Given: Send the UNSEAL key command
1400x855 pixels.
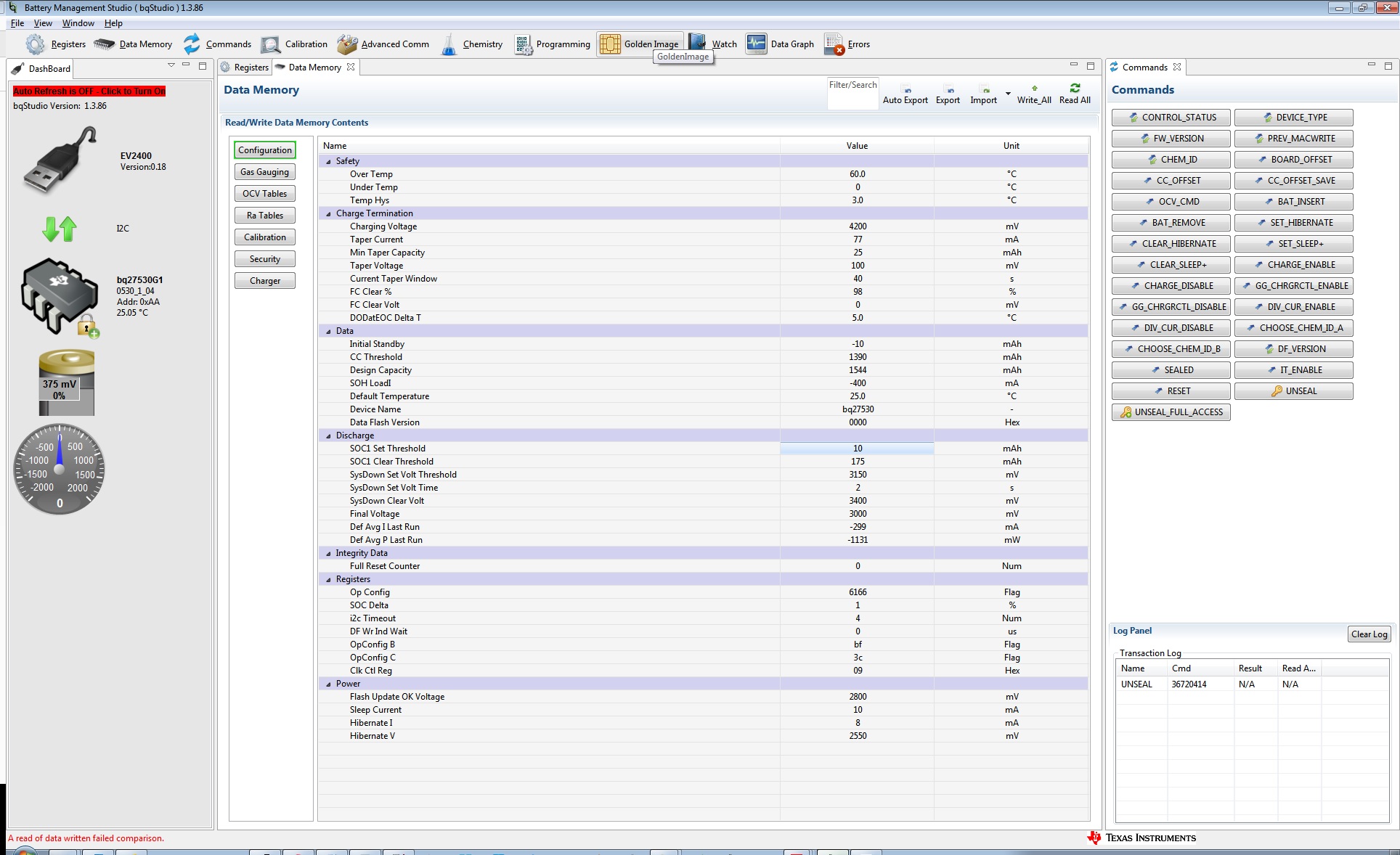Looking at the screenshot, I should point(1293,391).
